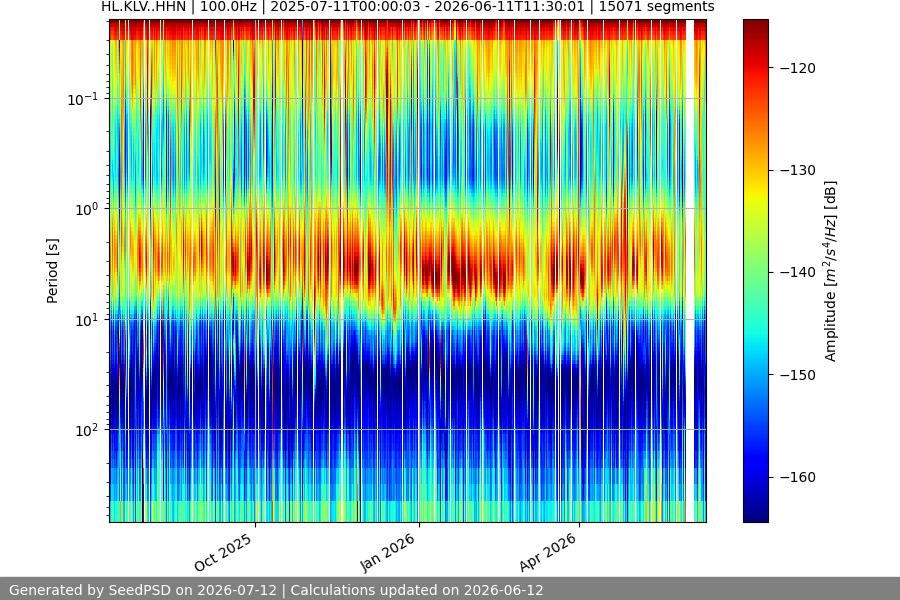The height and width of the screenshot is (600, 900).
Task: Click the white data gap near spectrogram's right edge
Action: tap(690, 271)
